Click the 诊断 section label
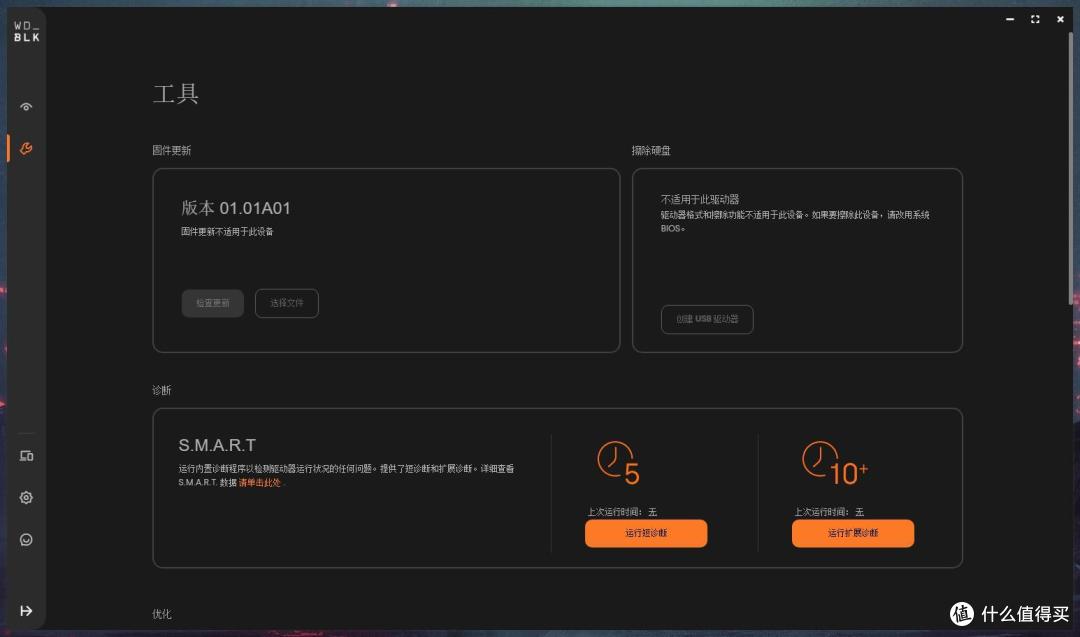 [162, 390]
